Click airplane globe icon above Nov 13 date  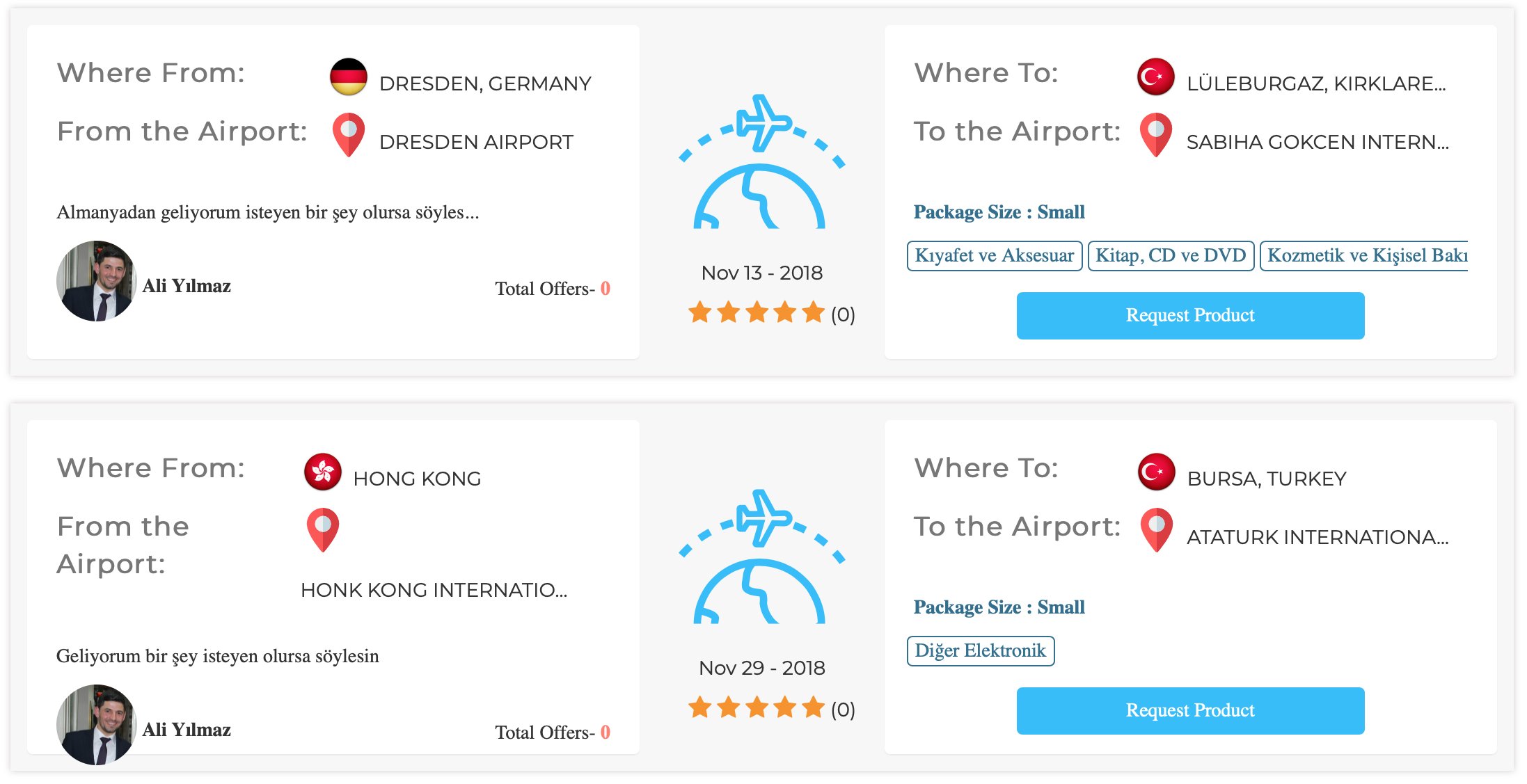pos(761,162)
